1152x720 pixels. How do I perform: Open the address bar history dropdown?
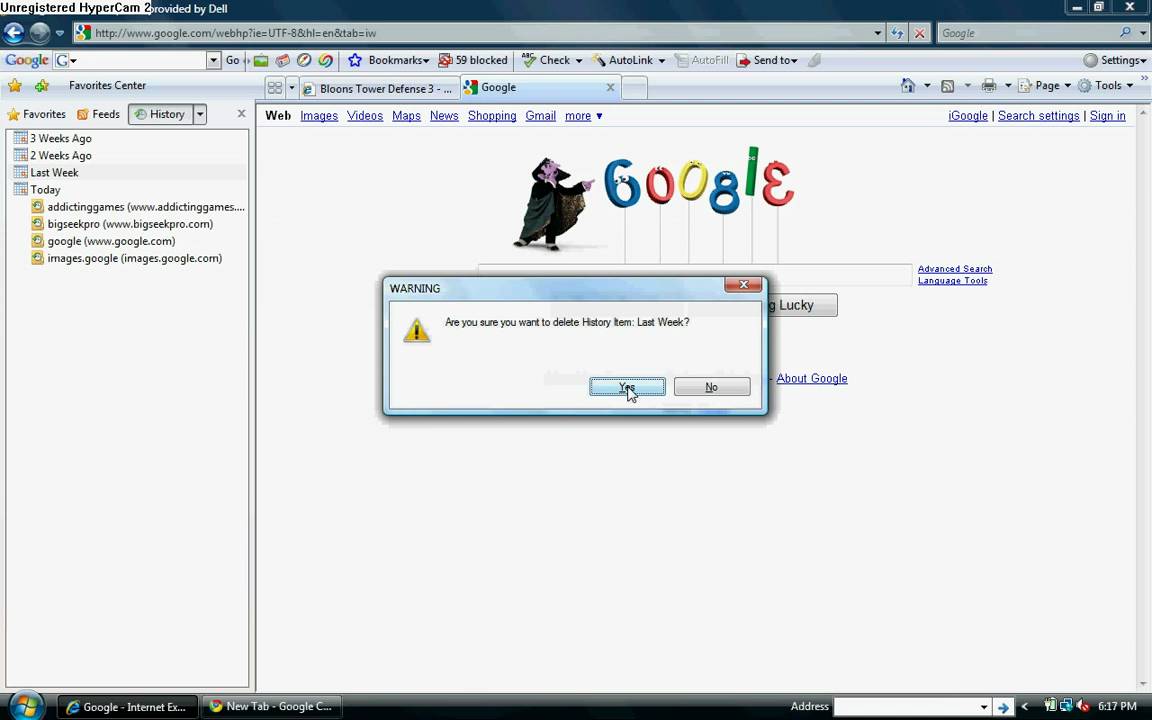coord(877,33)
